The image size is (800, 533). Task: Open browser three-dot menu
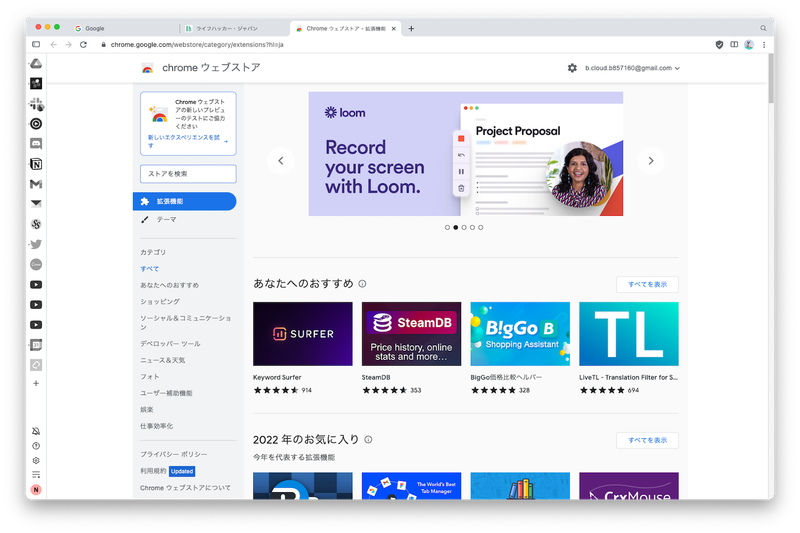[764, 44]
